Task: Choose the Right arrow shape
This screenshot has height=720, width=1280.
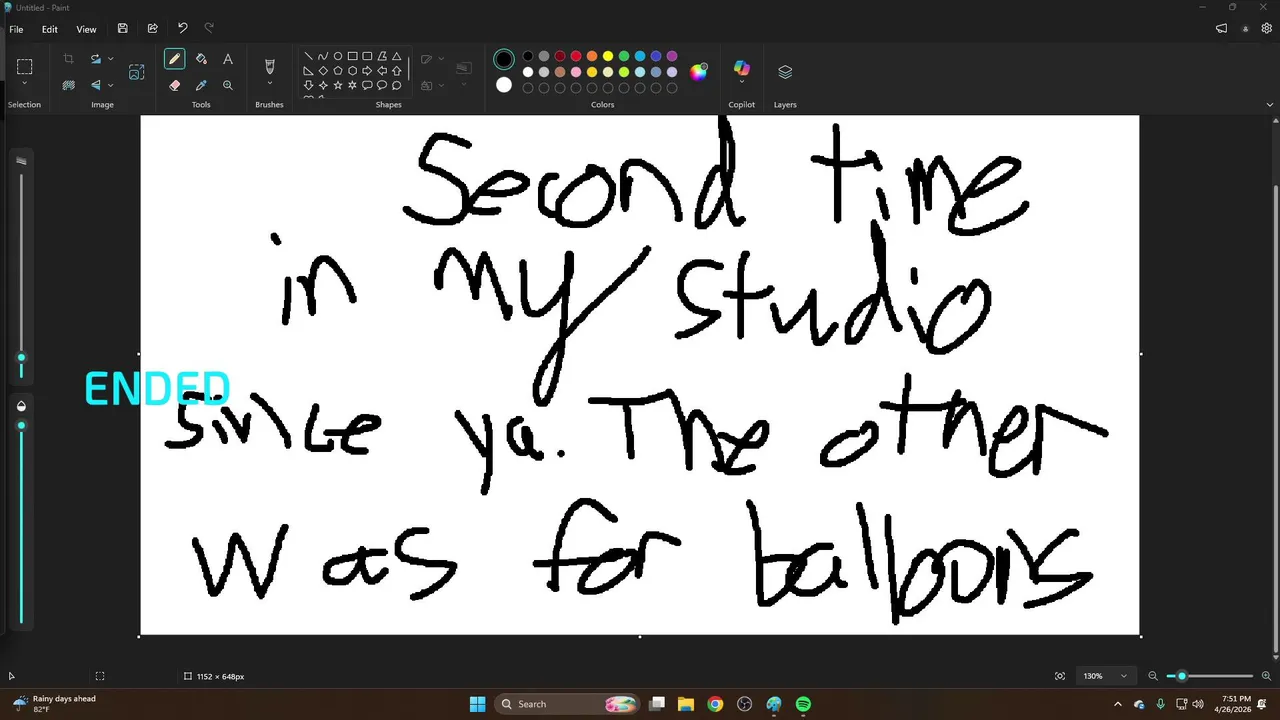Action: (367, 71)
